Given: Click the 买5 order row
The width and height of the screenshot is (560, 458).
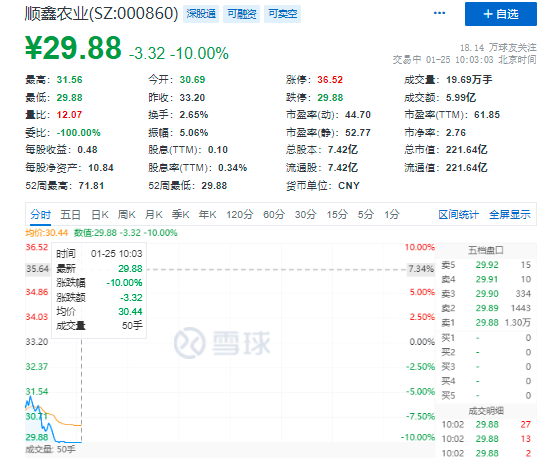Looking at the screenshot, I should [486, 395].
